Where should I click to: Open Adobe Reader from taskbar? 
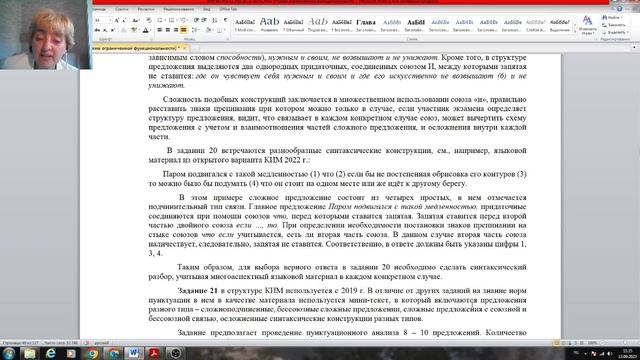point(154,353)
